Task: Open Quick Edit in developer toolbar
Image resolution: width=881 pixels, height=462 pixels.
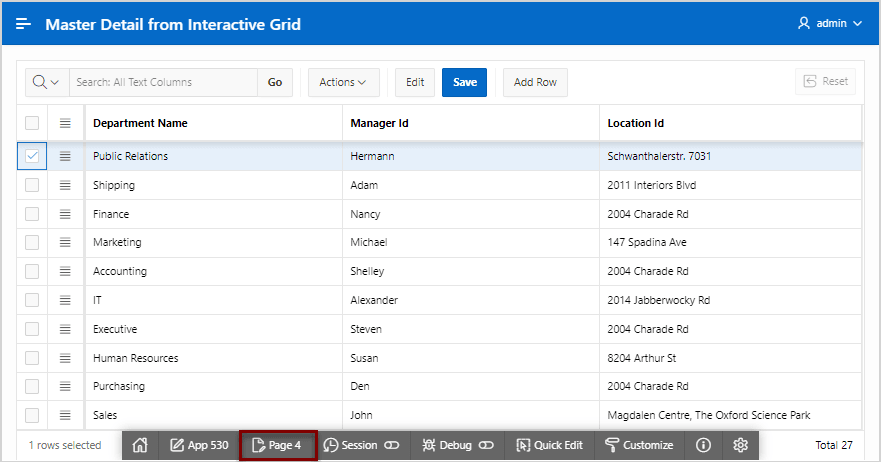Action: [x=550, y=445]
